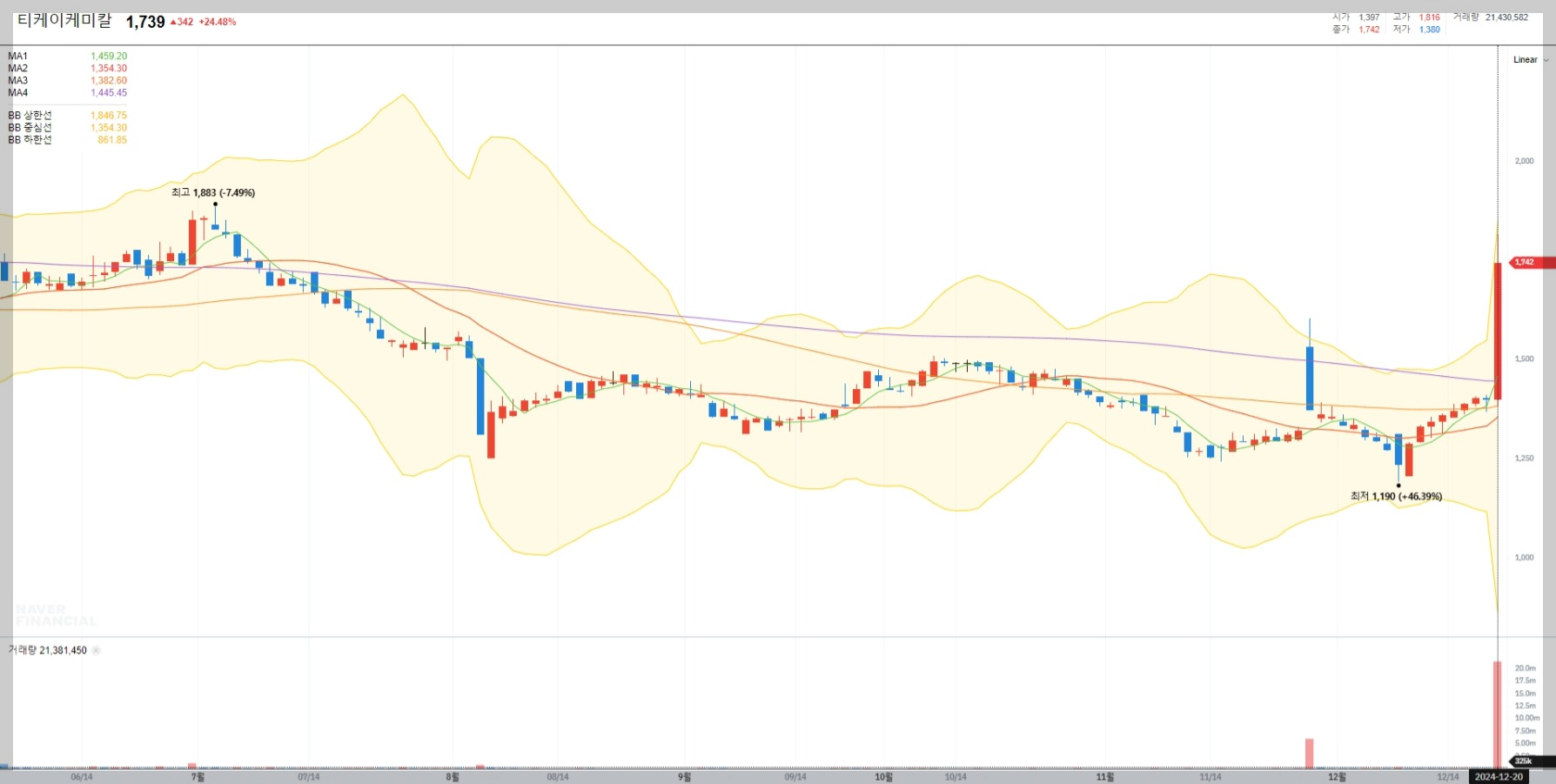The height and width of the screenshot is (784, 1556).
Task: Click the 17.5m volume axis label
Action: [1526, 680]
